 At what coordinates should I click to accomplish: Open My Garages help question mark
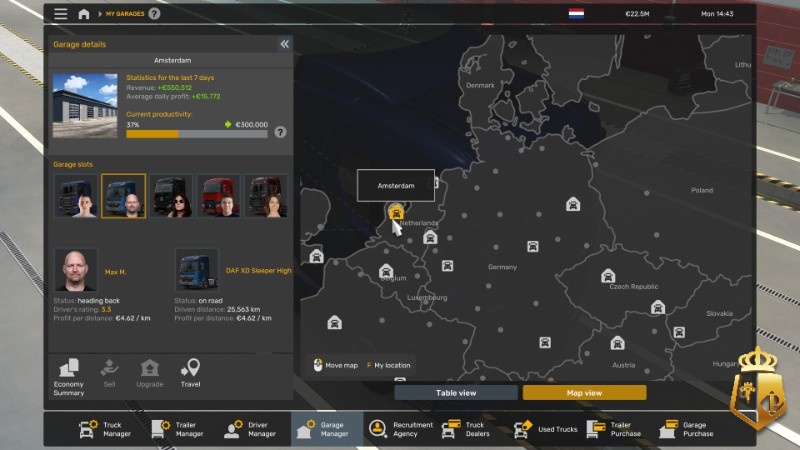154,14
